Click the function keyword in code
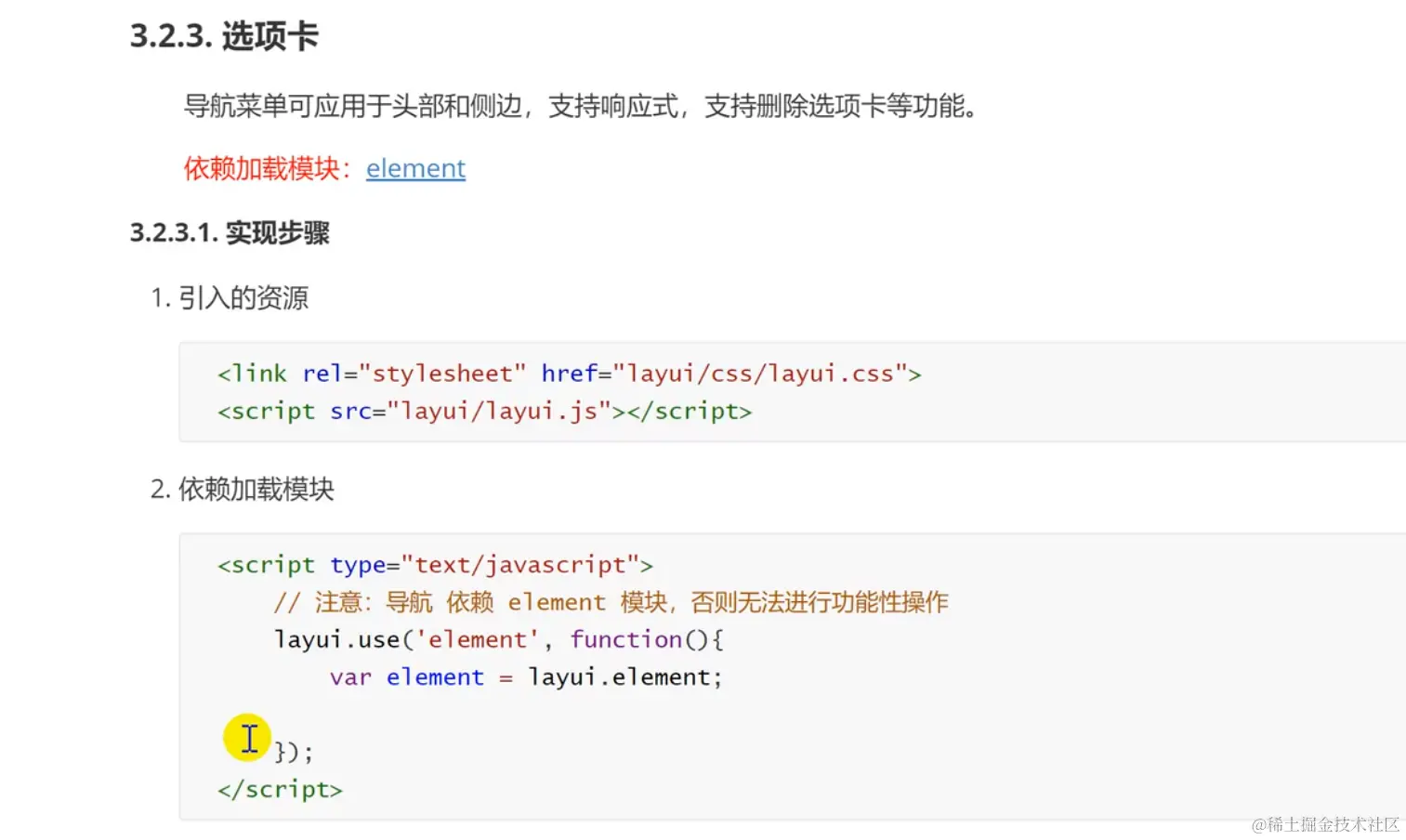This screenshot has width=1406, height=840. (626, 639)
